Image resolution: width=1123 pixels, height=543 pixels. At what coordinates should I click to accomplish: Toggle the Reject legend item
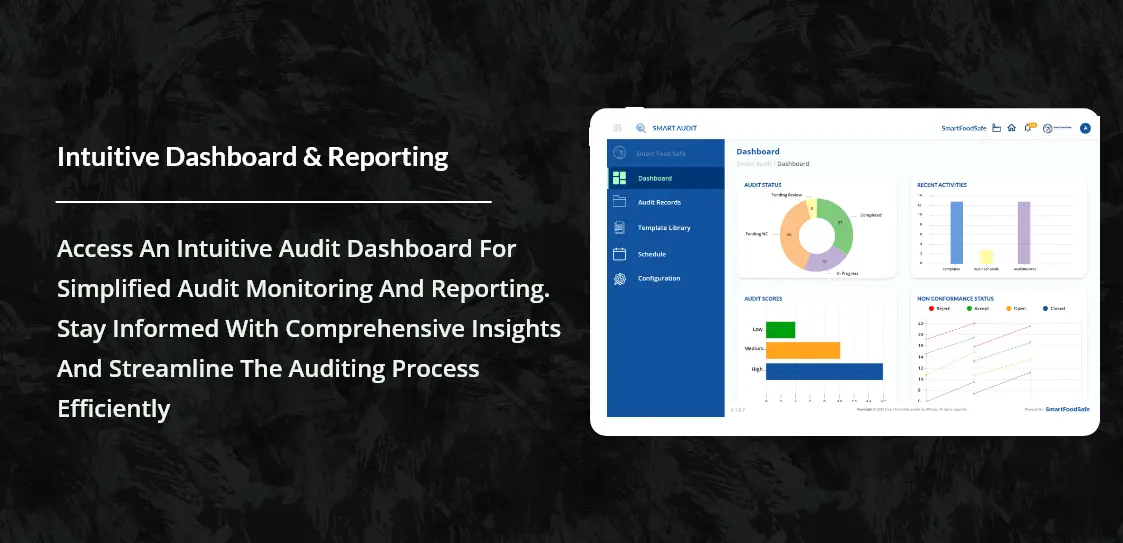click(x=940, y=308)
